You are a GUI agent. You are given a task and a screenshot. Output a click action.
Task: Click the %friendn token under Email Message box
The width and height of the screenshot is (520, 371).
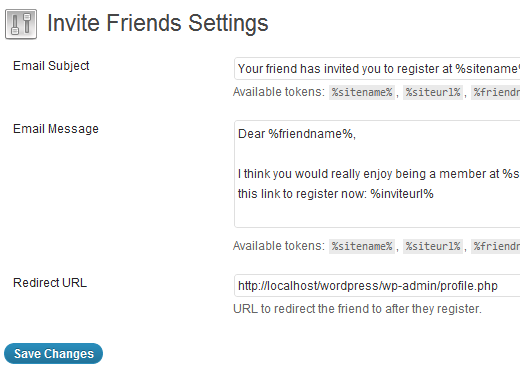tap(496, 246)
